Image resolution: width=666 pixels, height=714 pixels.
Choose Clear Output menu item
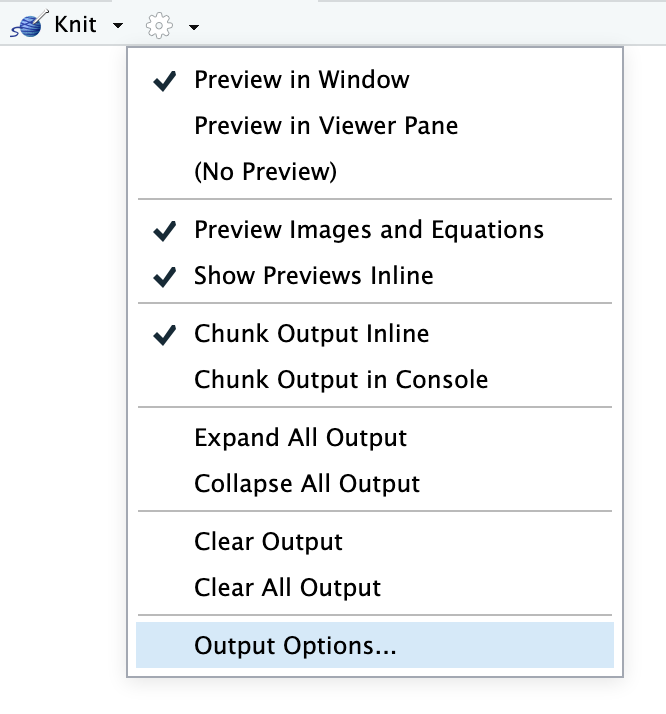click(268, 542)
